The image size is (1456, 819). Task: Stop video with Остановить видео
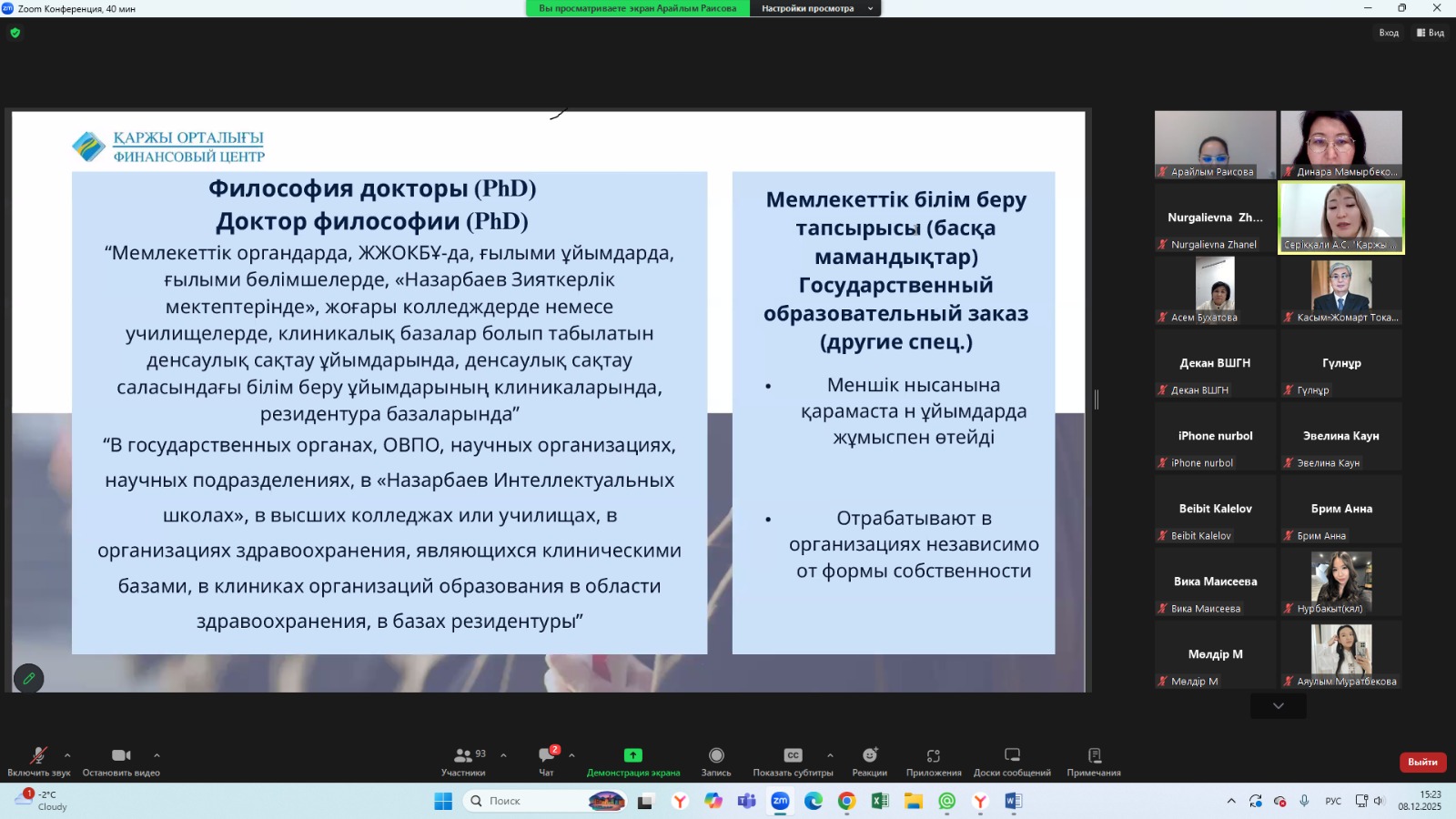pyautogui.click(x=121, y=756)
